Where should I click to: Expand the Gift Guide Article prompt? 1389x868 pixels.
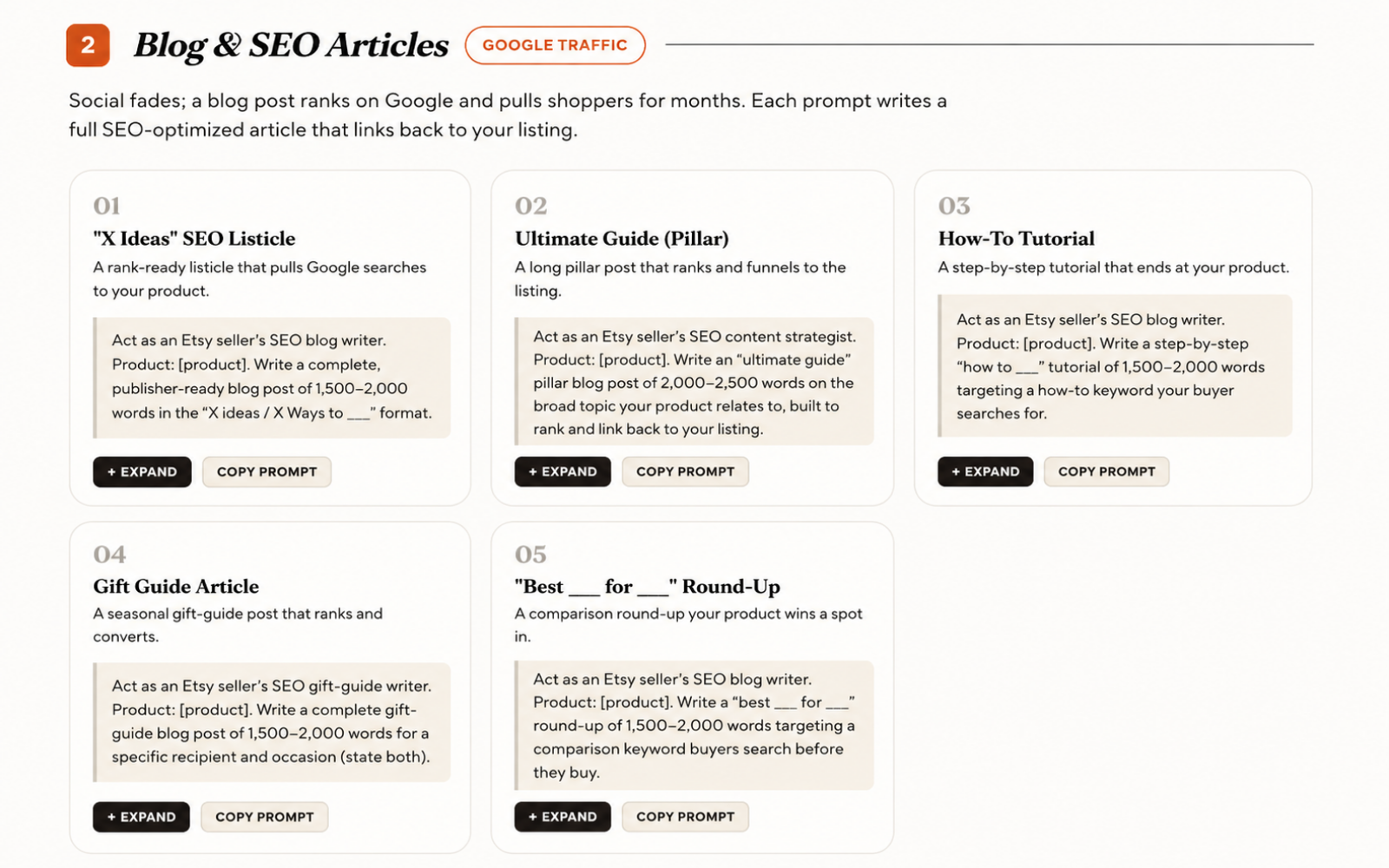pyautogui.click(x=142, y=817)
